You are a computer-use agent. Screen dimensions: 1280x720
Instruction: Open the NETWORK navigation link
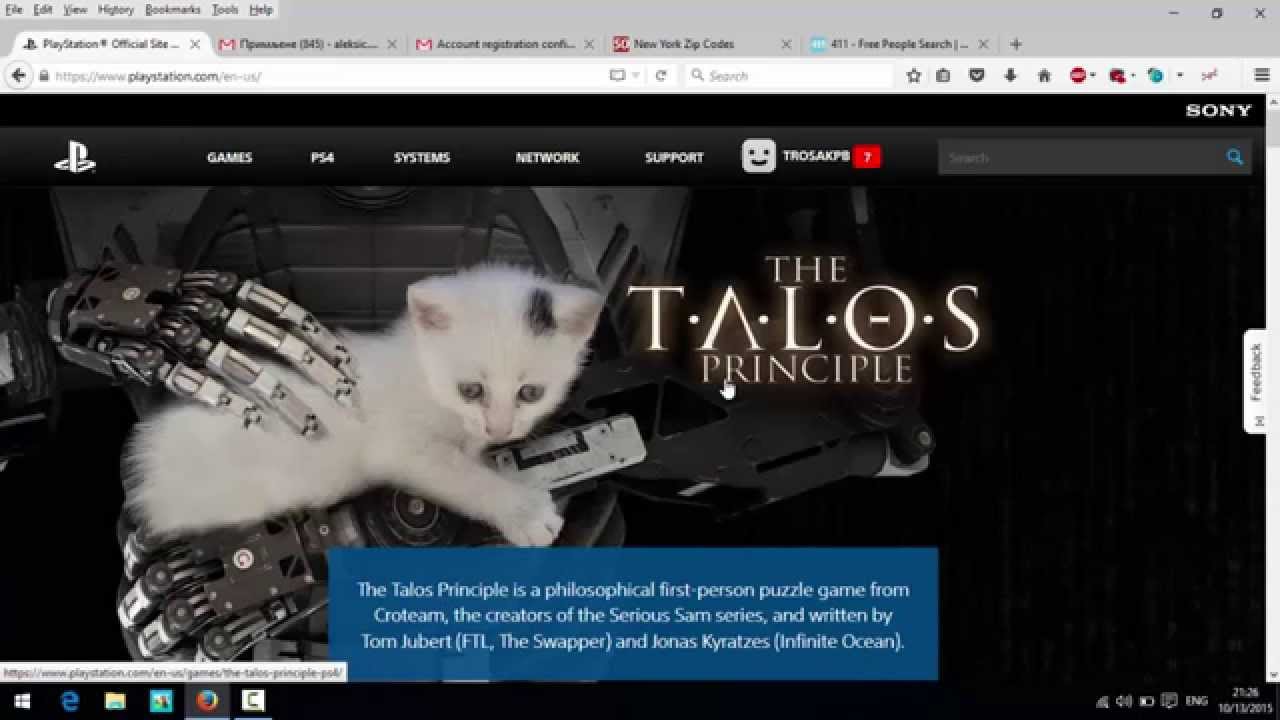point(547,157)
